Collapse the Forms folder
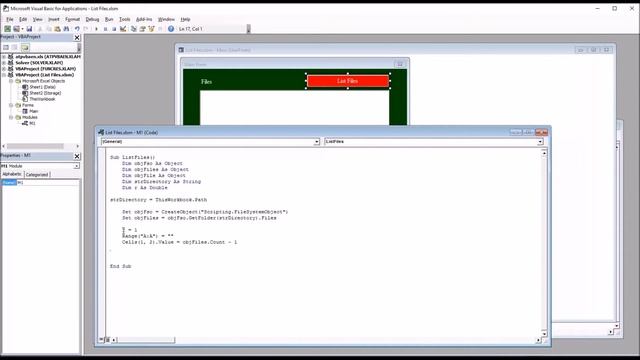This screenshot has height=360, width=640. click(x=11, y=105)
